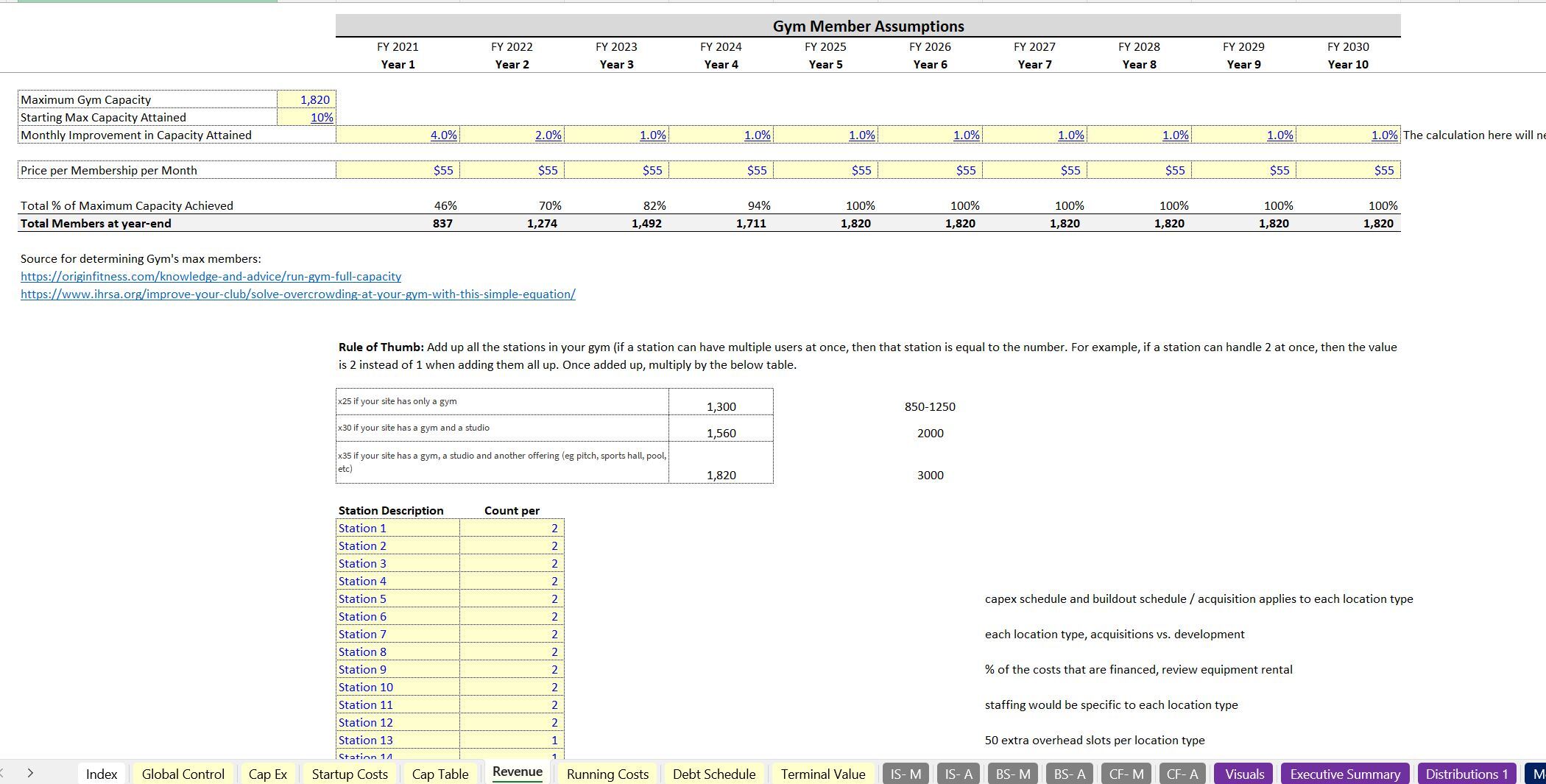This screenshot has width=1546, height=784.
Task: Open the Visuals sheet tab
Action: pos(1243,774)
